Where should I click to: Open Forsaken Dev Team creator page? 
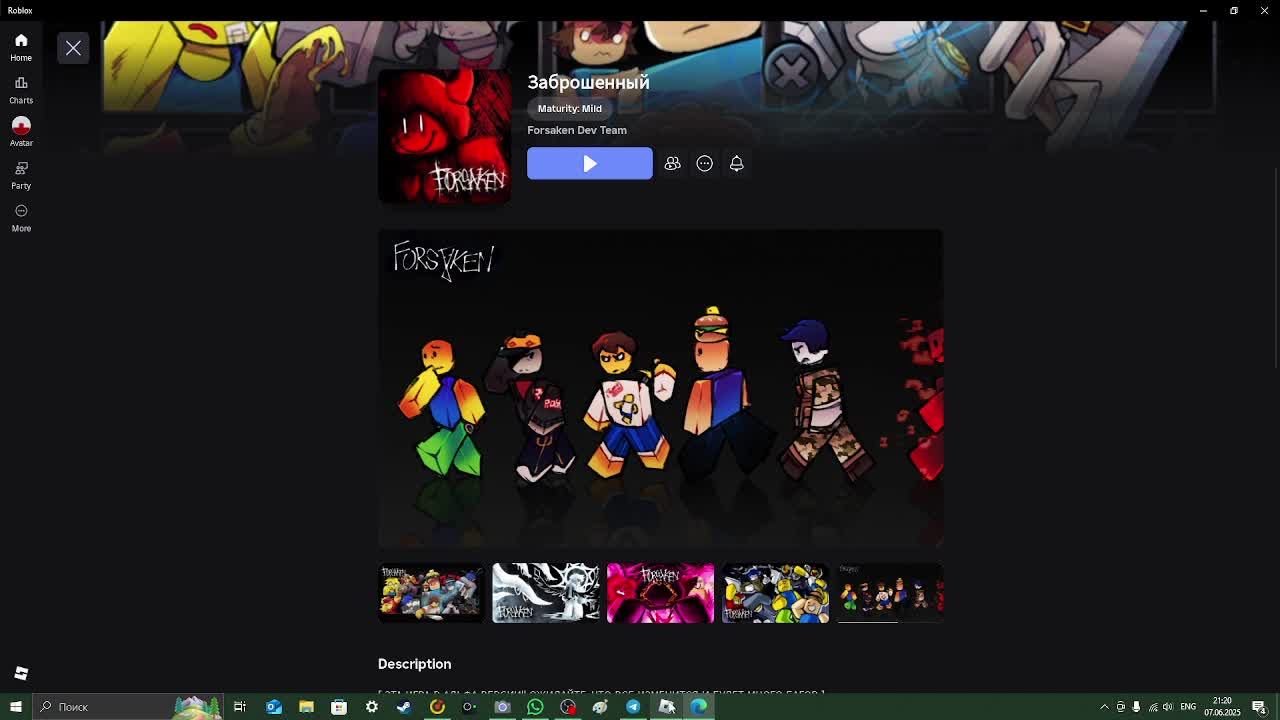(577, 130)
